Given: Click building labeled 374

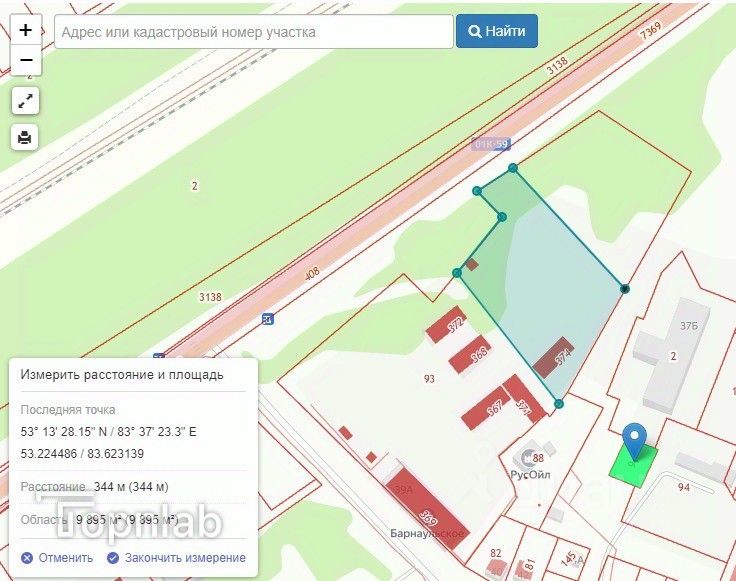Looking at the screenshot, I should pyautogui.click(x=555, y=358).
